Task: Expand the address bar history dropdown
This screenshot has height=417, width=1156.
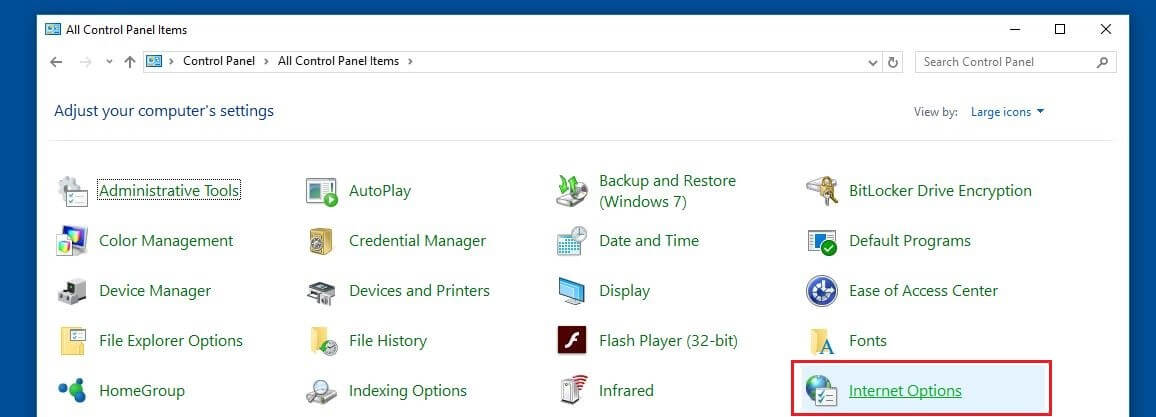Action: point(873,62)
